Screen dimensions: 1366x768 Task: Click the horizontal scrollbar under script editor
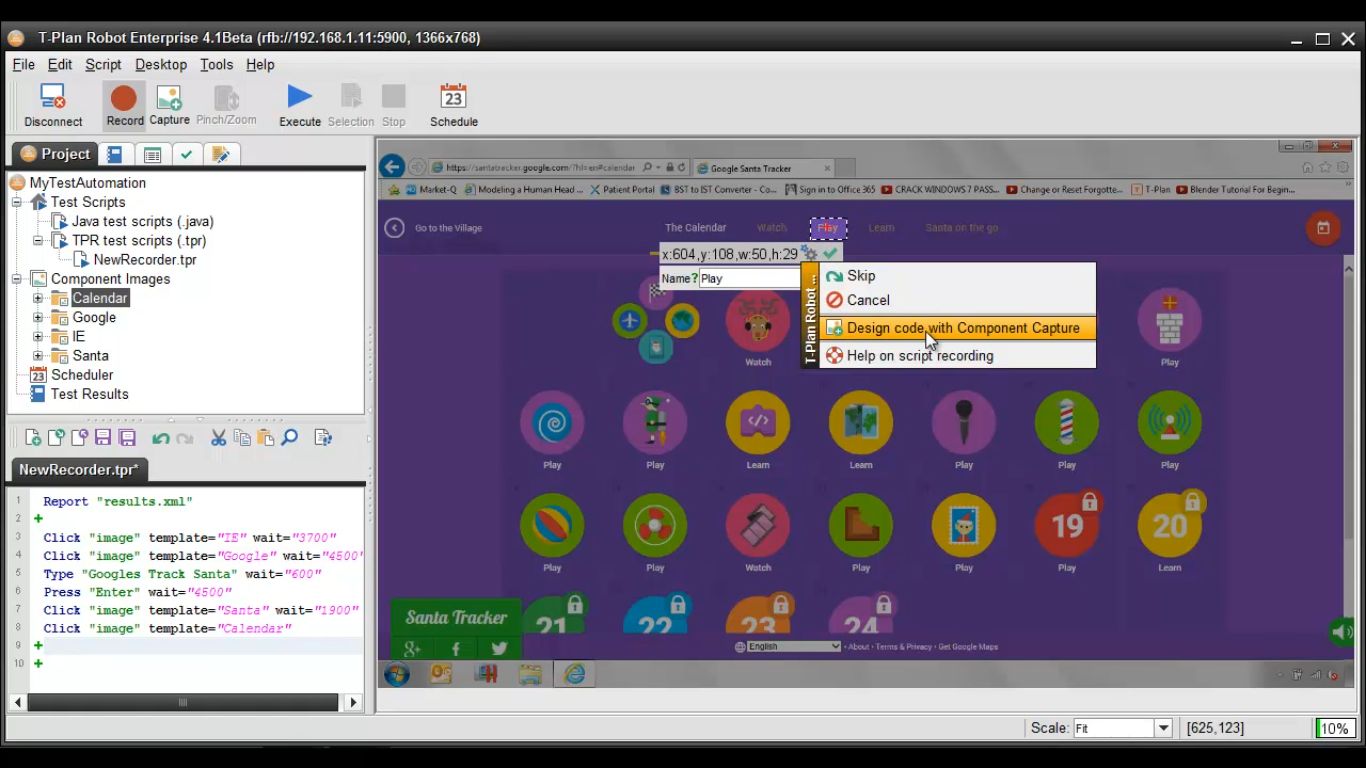pyautogui.click(x=182, y=703)
